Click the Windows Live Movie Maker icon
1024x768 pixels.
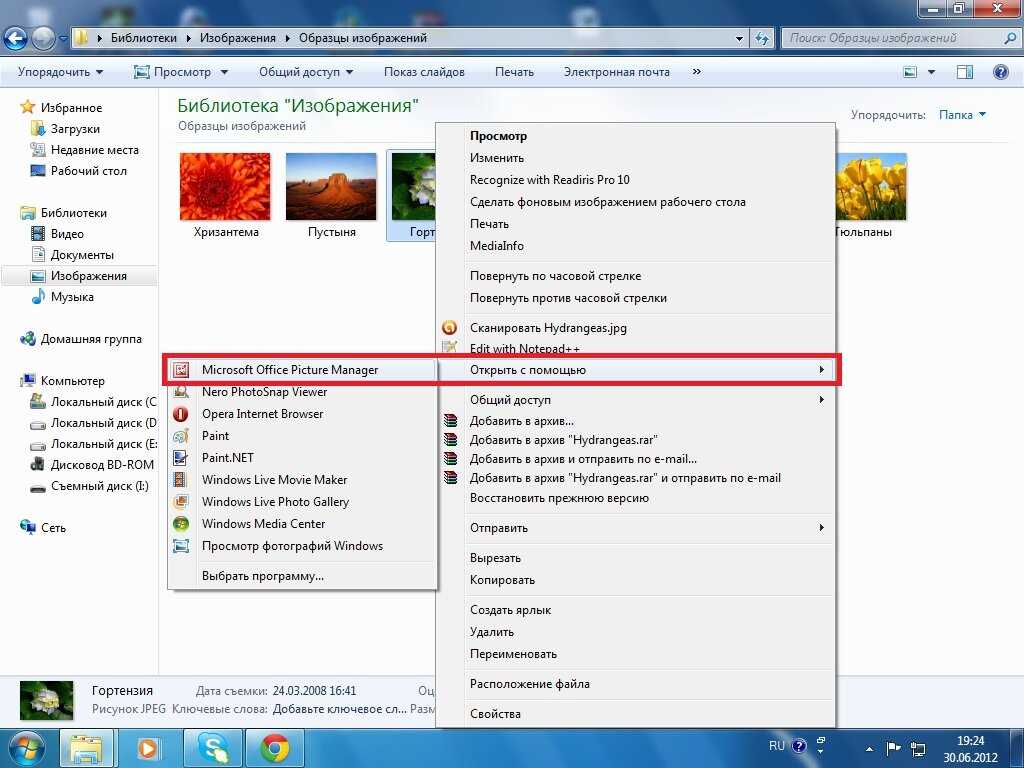[x=181, y=480]
